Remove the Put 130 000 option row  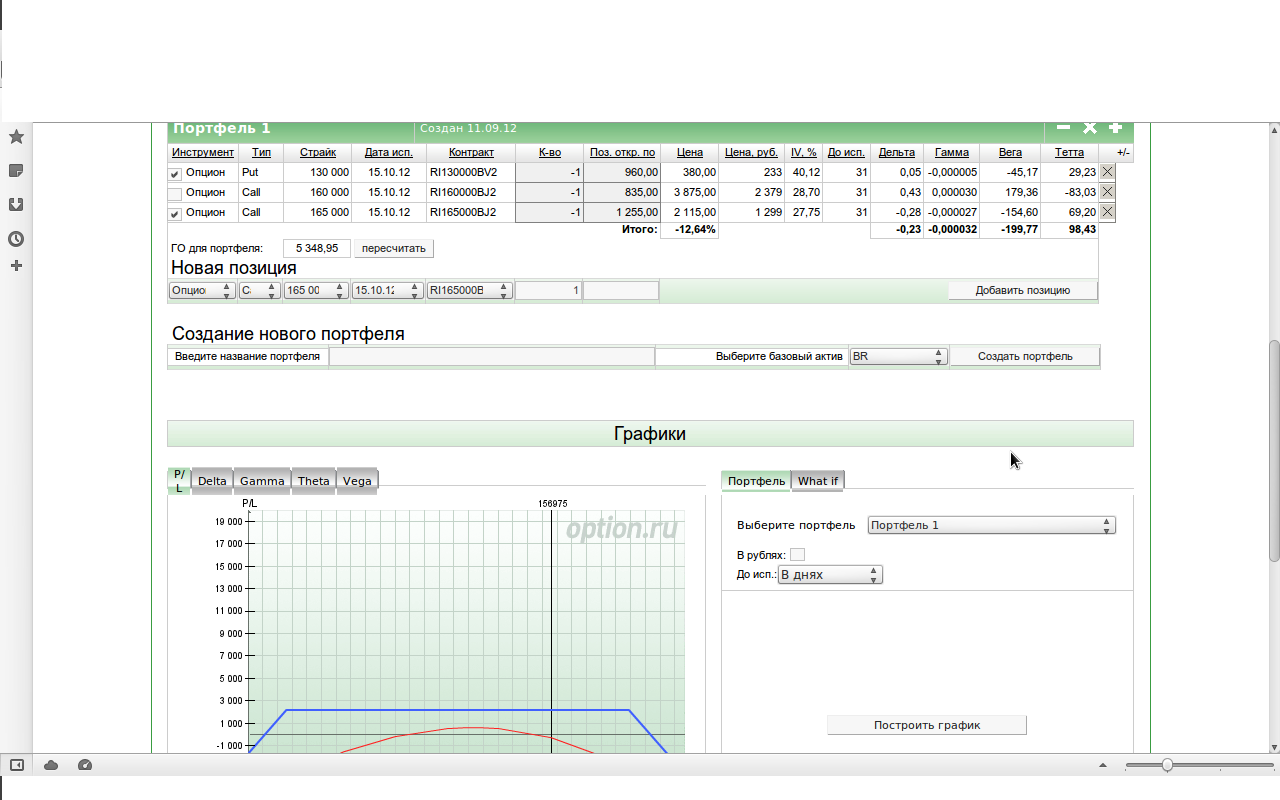click(1107, 172)
